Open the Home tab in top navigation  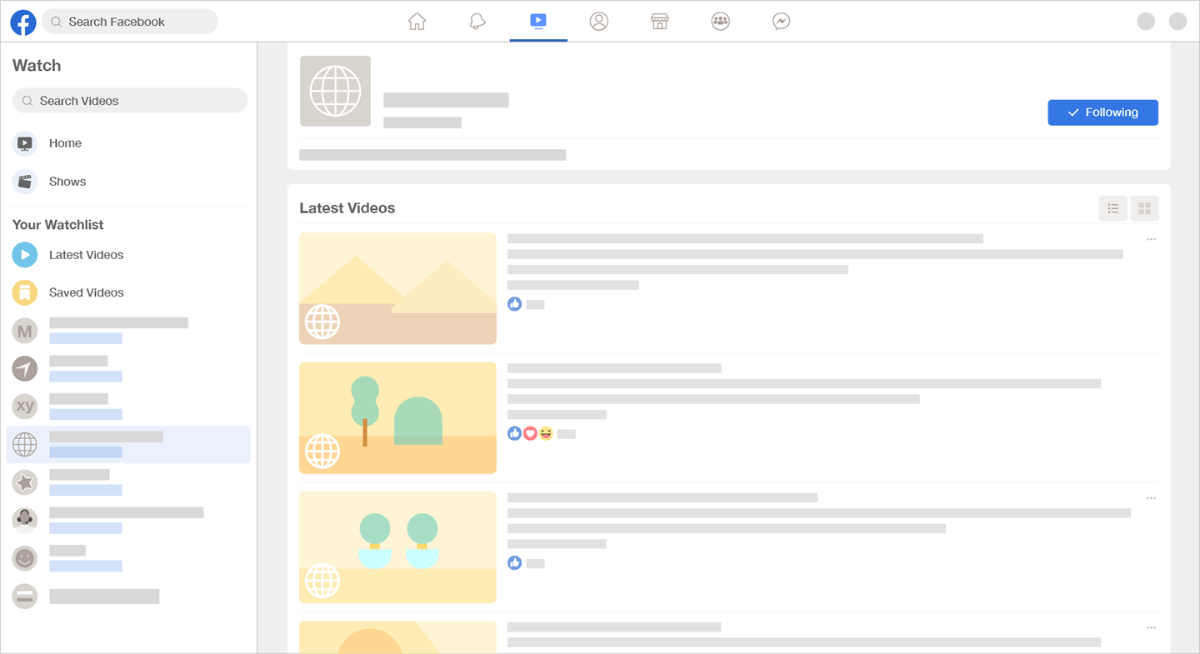(x=417, y=21)
